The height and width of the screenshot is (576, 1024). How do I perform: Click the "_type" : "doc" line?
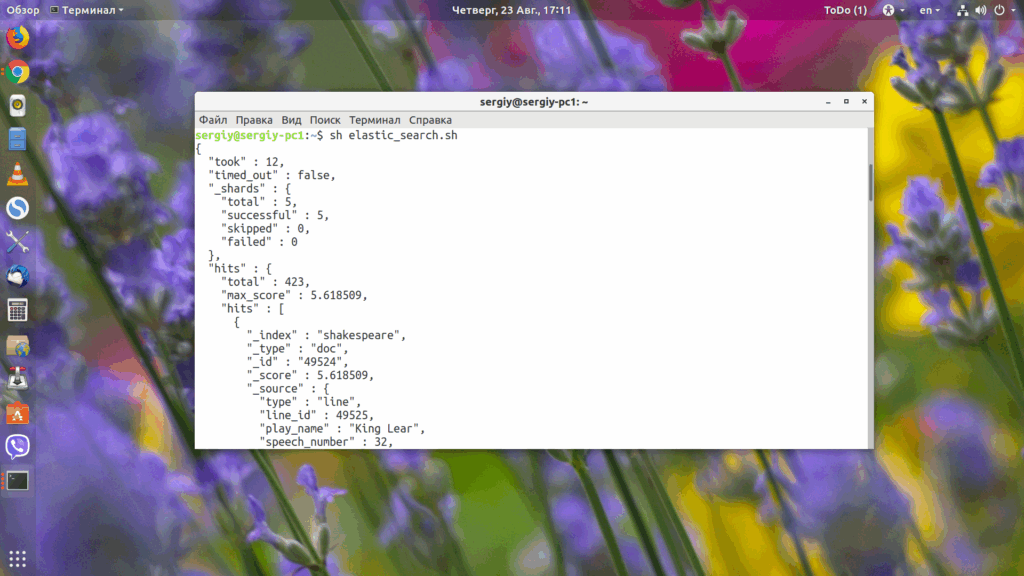(x=300, y=349)
